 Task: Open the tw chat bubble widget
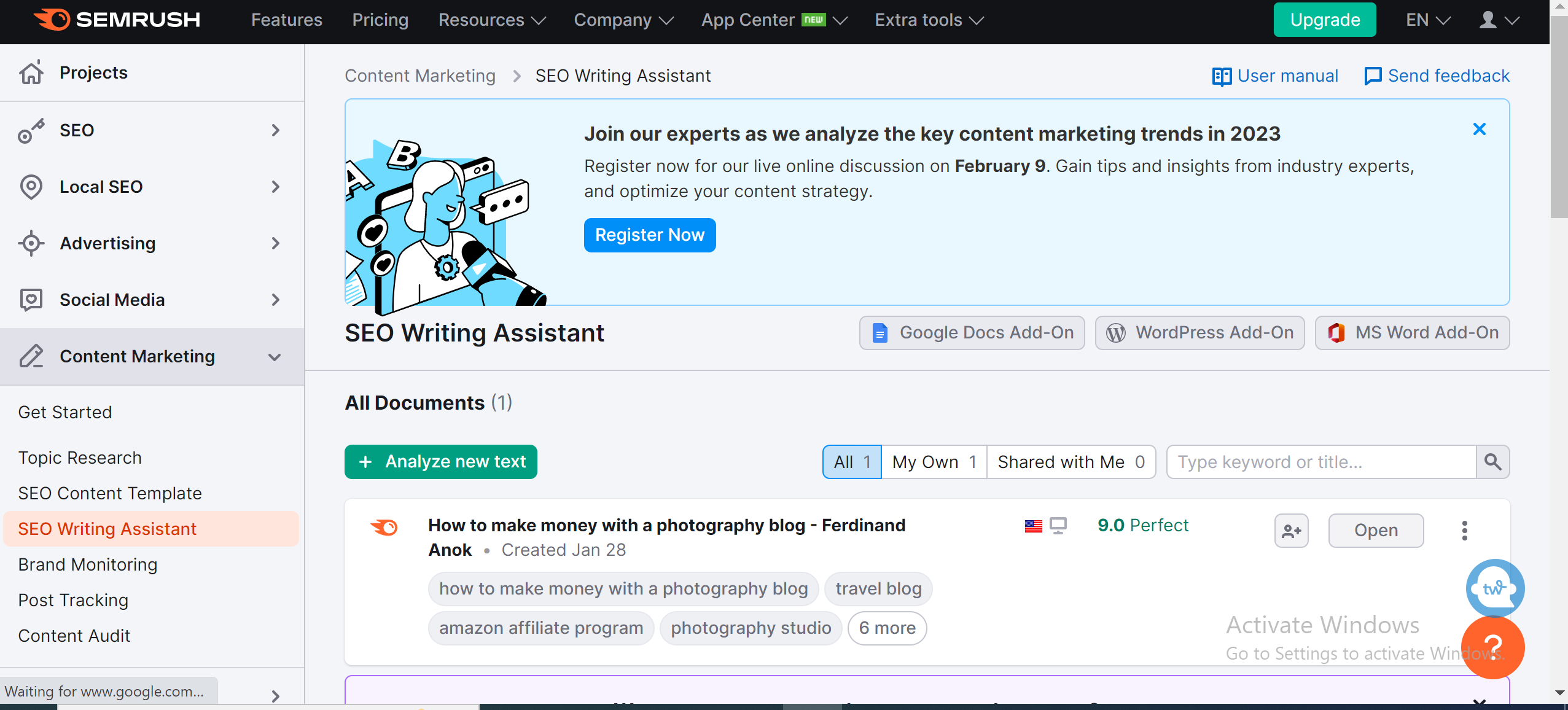tap(1495, 588)
